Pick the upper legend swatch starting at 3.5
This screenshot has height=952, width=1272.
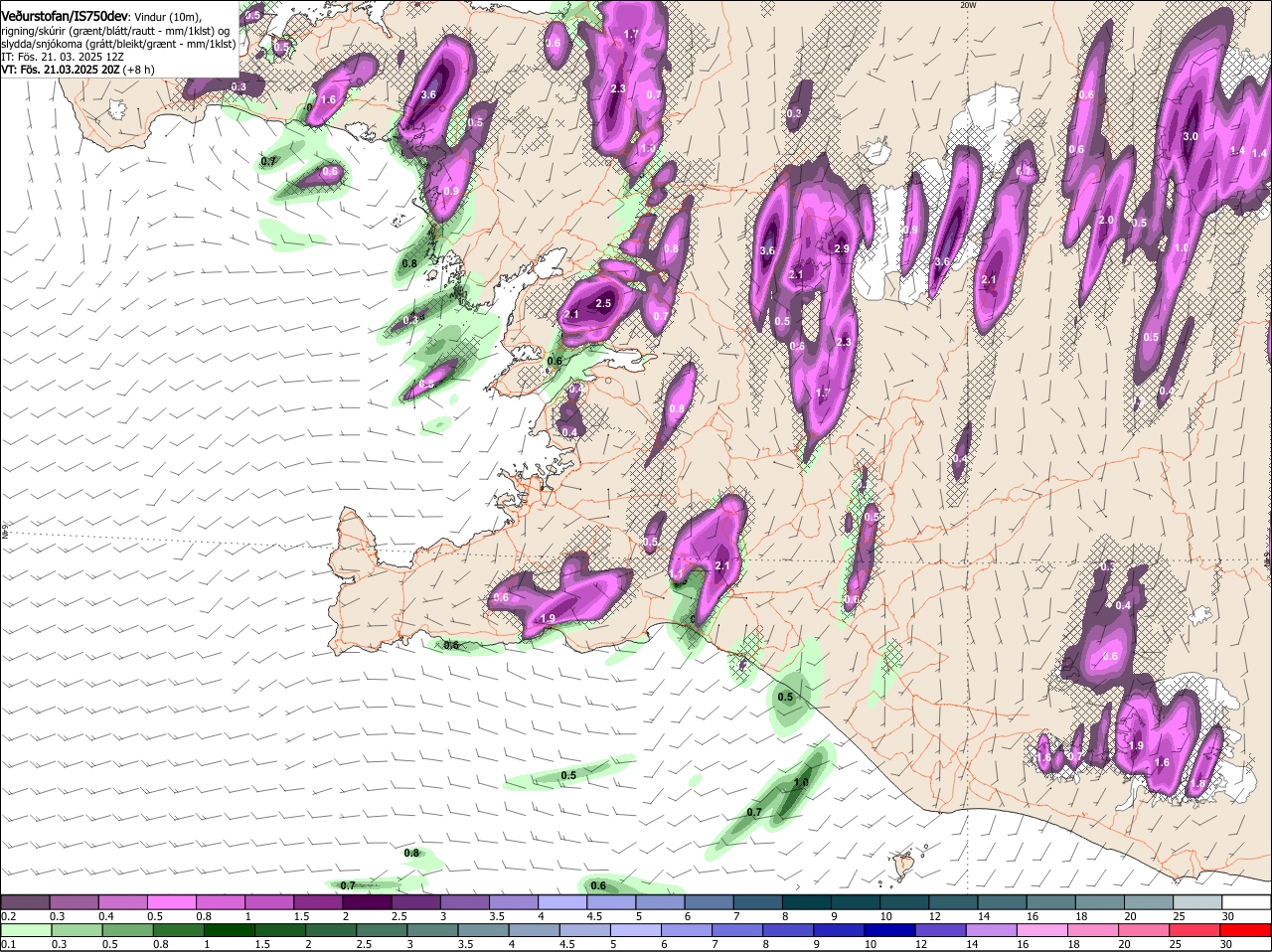pyautogui.click(x=513, y=901)
